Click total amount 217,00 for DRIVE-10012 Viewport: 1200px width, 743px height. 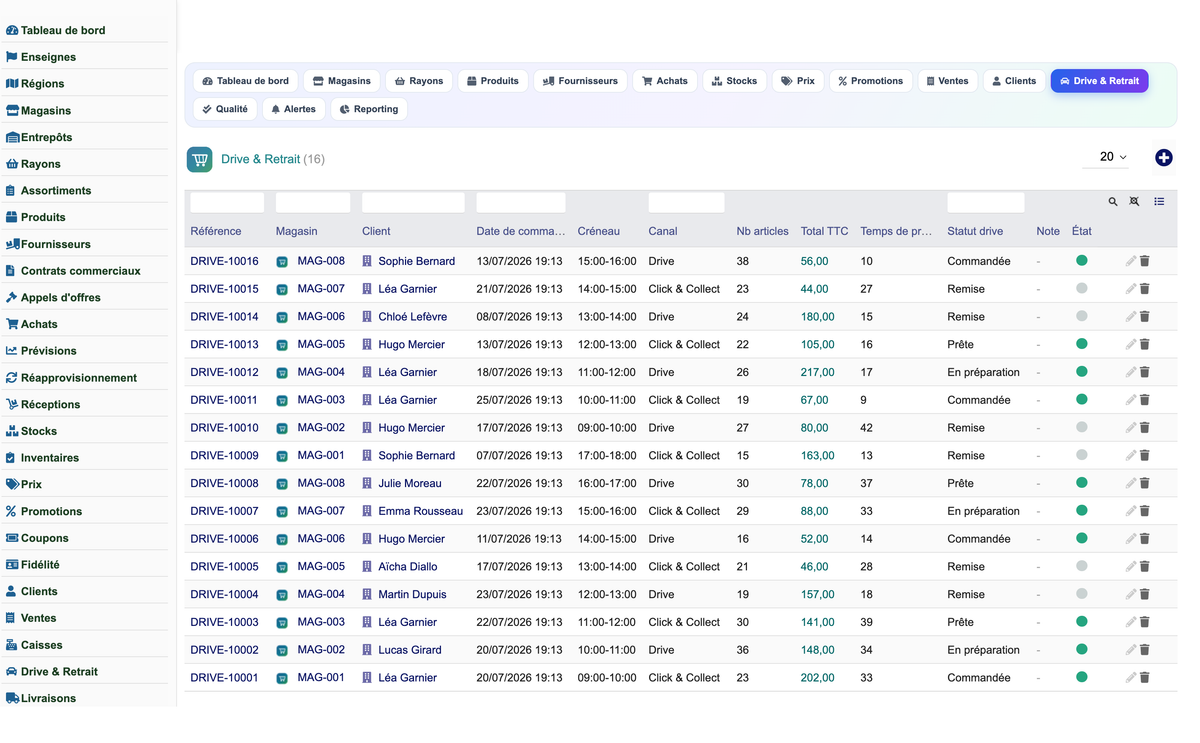817,372
